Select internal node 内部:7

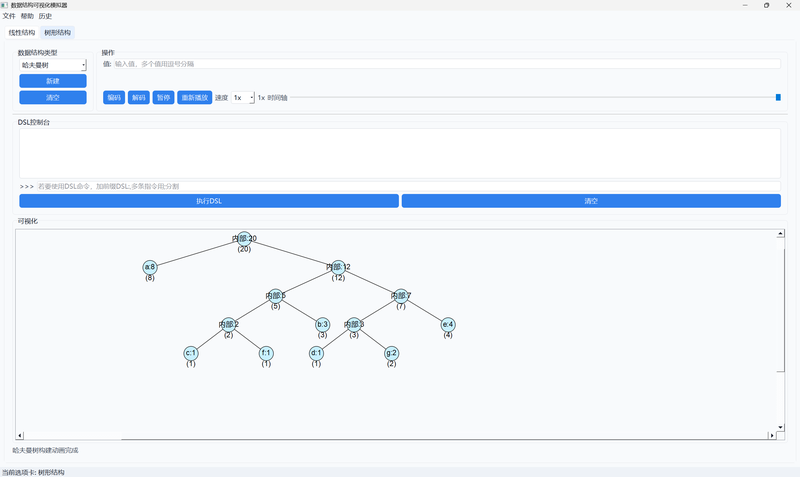pos(401,295)
